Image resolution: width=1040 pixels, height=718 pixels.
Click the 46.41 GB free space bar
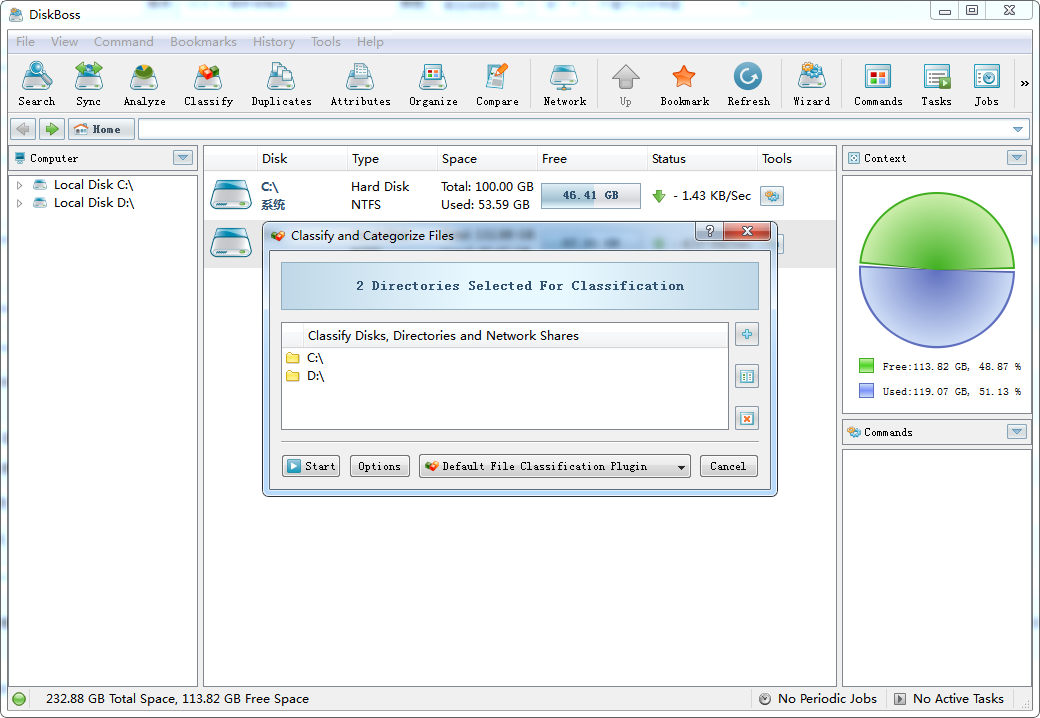[x=590, y=196]
